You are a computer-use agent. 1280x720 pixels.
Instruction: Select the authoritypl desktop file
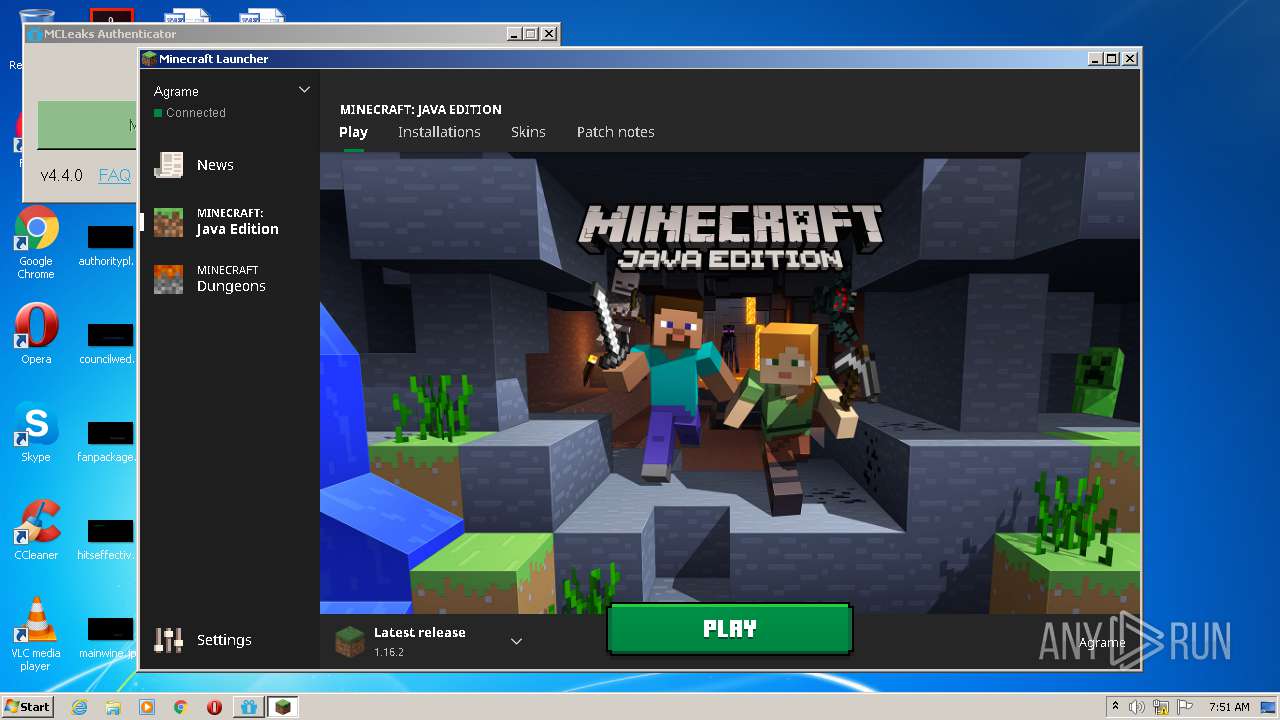pyautogui.click(x=109, y=247)
